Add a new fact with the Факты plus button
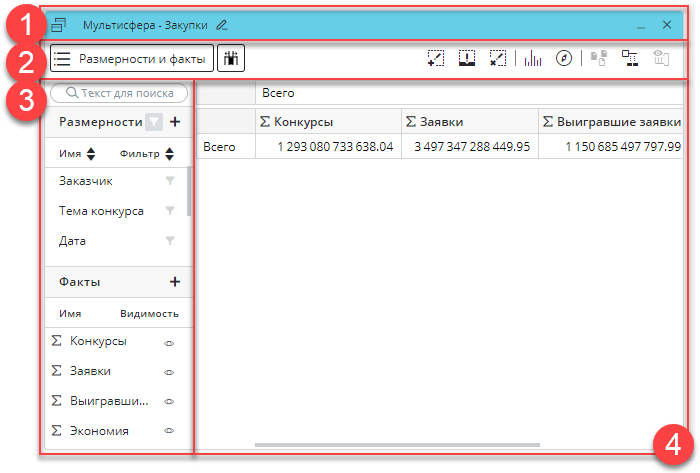Image resolution: width=700 pixels, height=473 pixels. (x=175, y=282)
